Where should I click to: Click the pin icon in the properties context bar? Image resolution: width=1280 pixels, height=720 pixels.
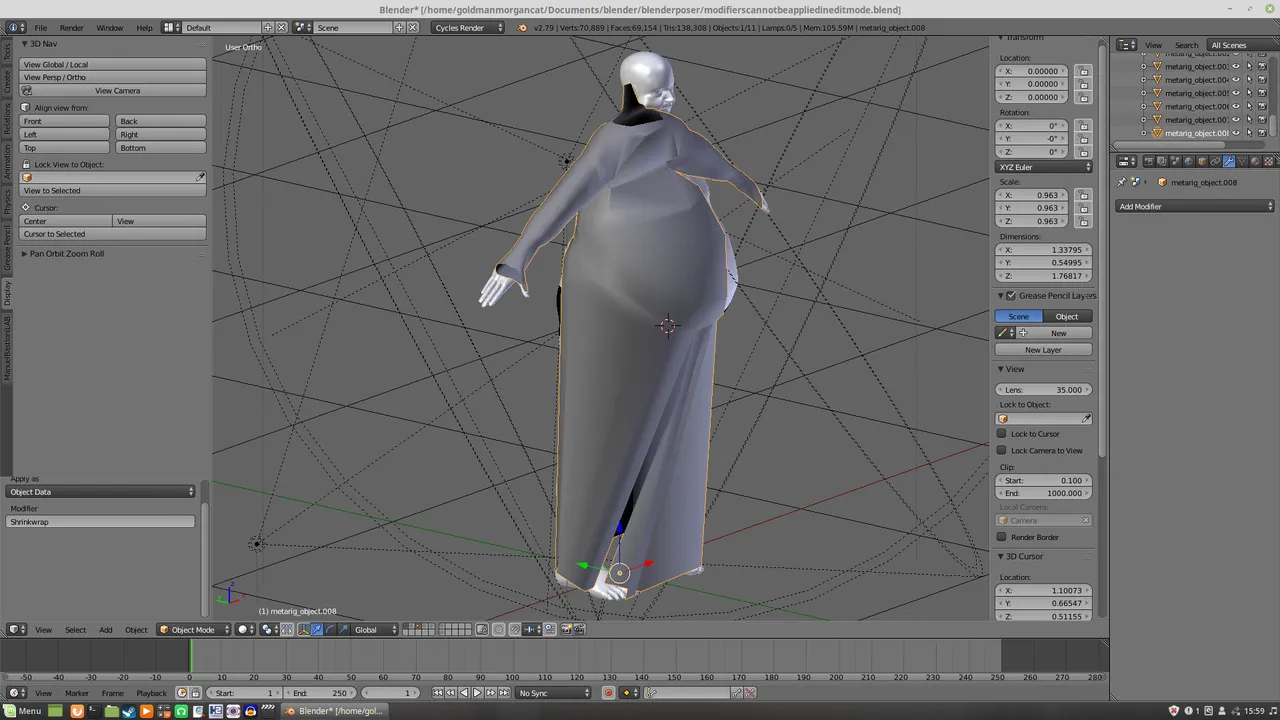pyautogui.click(x=1122, y=182)
